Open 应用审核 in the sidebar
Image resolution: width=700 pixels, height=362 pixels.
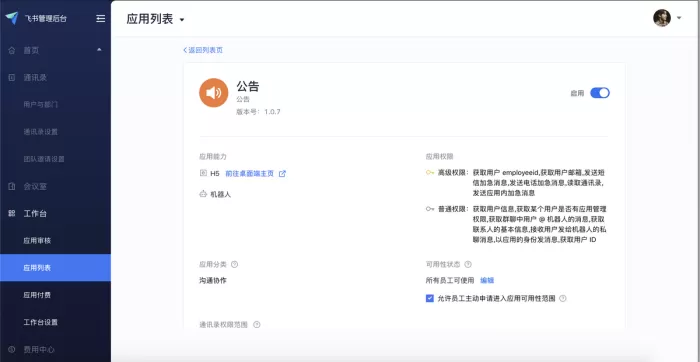[37, 241]
